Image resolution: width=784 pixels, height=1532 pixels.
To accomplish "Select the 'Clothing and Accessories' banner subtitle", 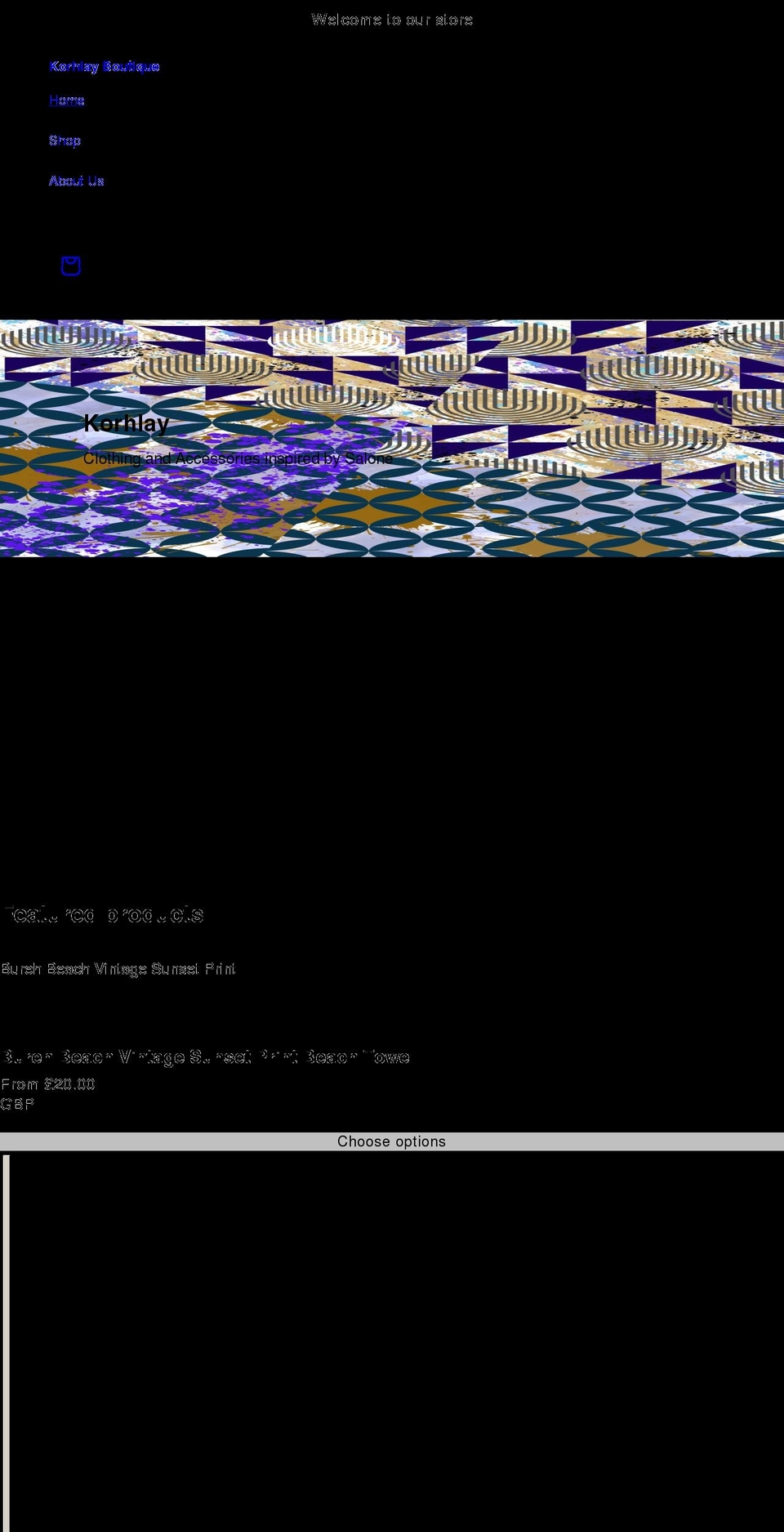I will (x=238, y=458).
